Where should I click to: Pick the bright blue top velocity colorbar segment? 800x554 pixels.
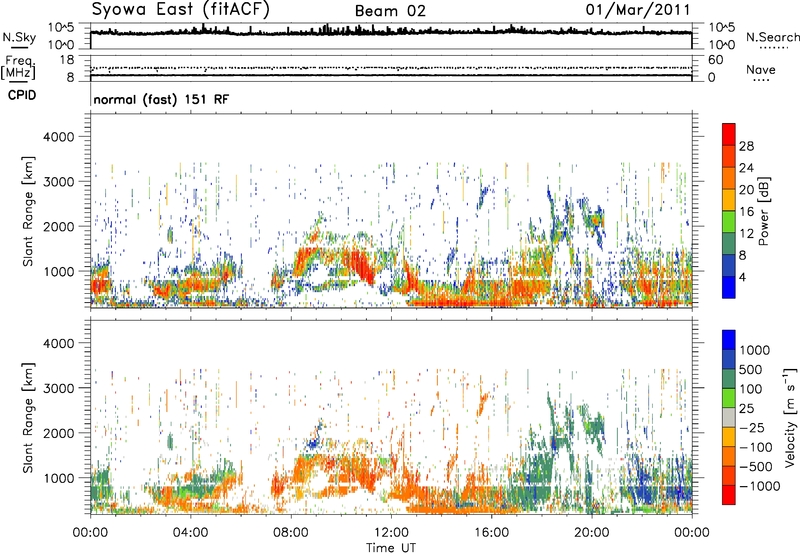[729, 340]
